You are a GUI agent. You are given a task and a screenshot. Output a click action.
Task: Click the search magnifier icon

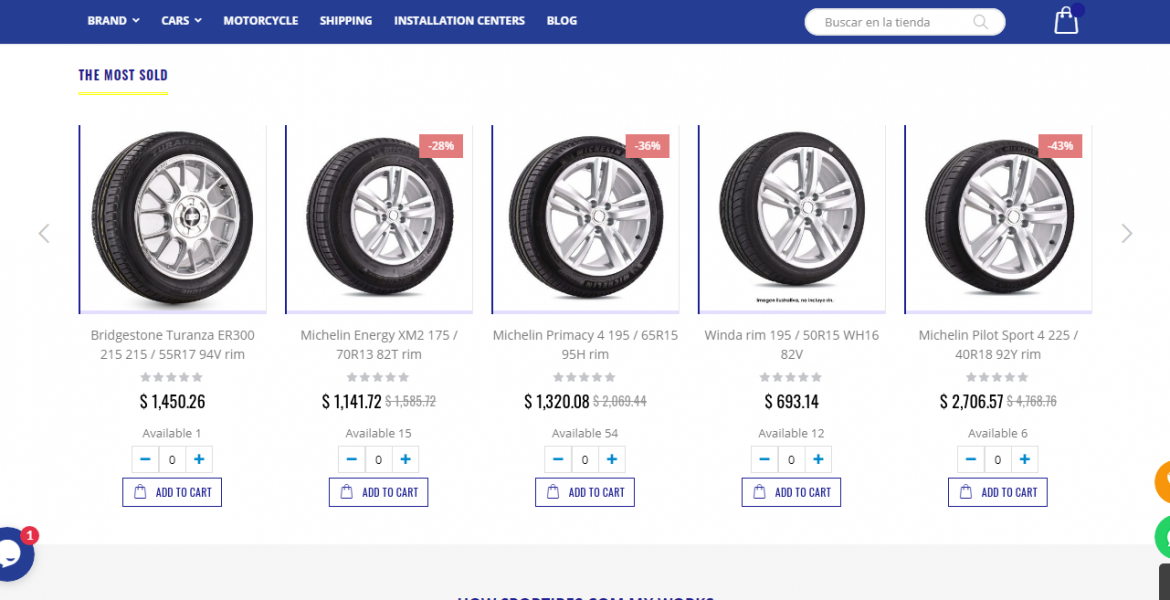[981, 22]
